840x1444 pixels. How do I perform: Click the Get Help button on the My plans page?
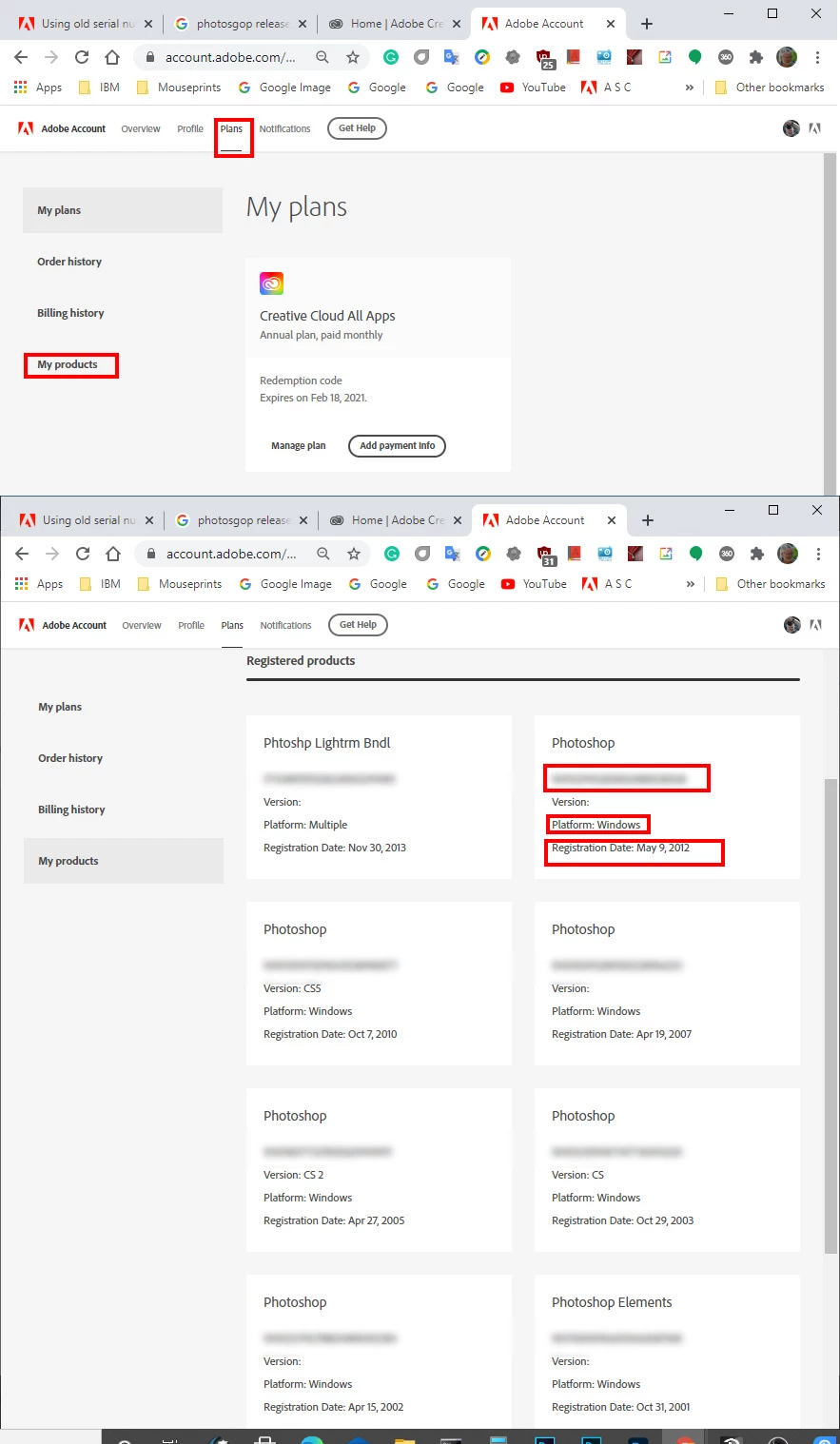(357, 128)
